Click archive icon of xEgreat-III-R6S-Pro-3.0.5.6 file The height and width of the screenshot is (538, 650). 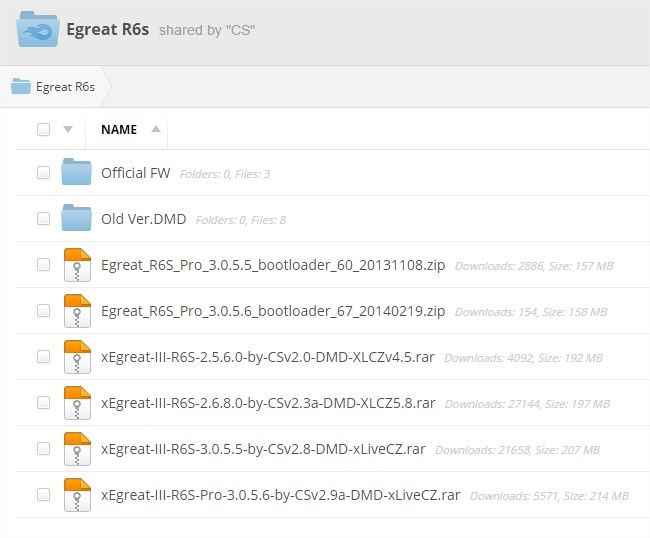(x=77, y=495)
